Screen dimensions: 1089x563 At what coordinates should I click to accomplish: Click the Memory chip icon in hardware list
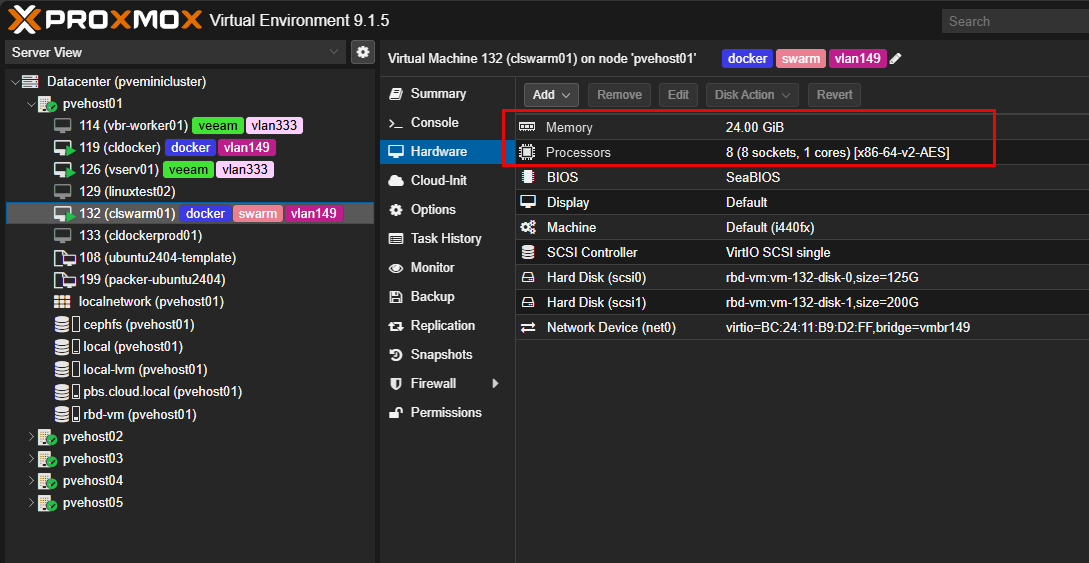tap(528, 128)
